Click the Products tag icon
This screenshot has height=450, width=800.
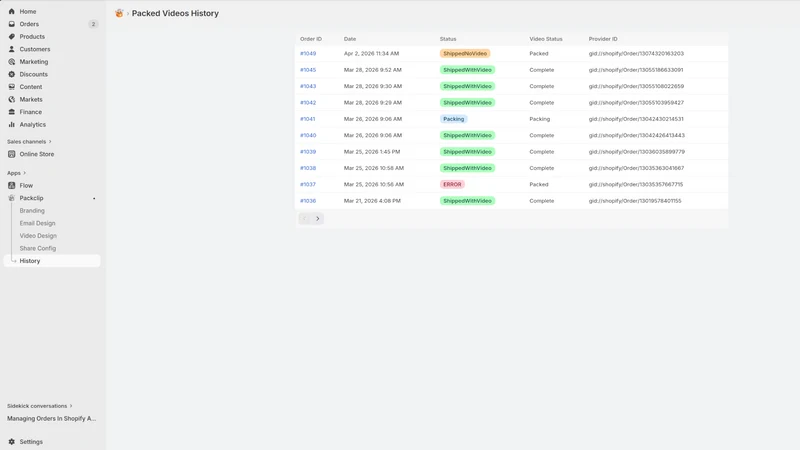pos(12,37)
